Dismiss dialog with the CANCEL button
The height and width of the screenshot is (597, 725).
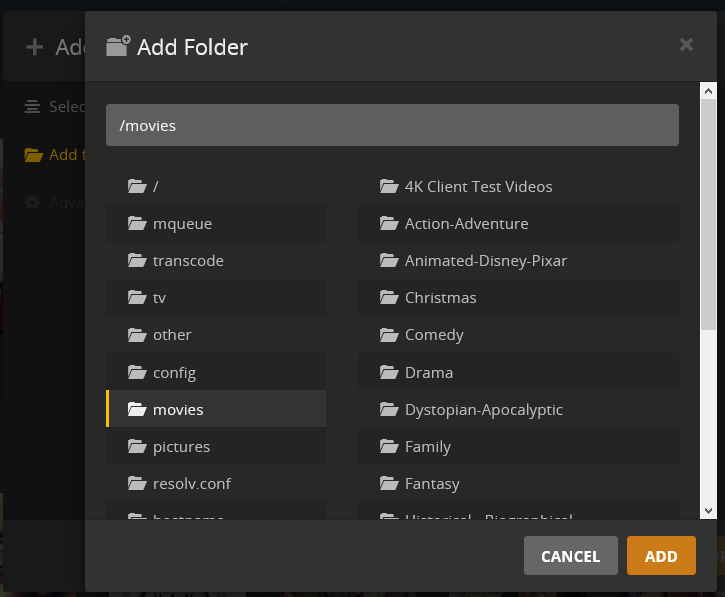(571, 555)
